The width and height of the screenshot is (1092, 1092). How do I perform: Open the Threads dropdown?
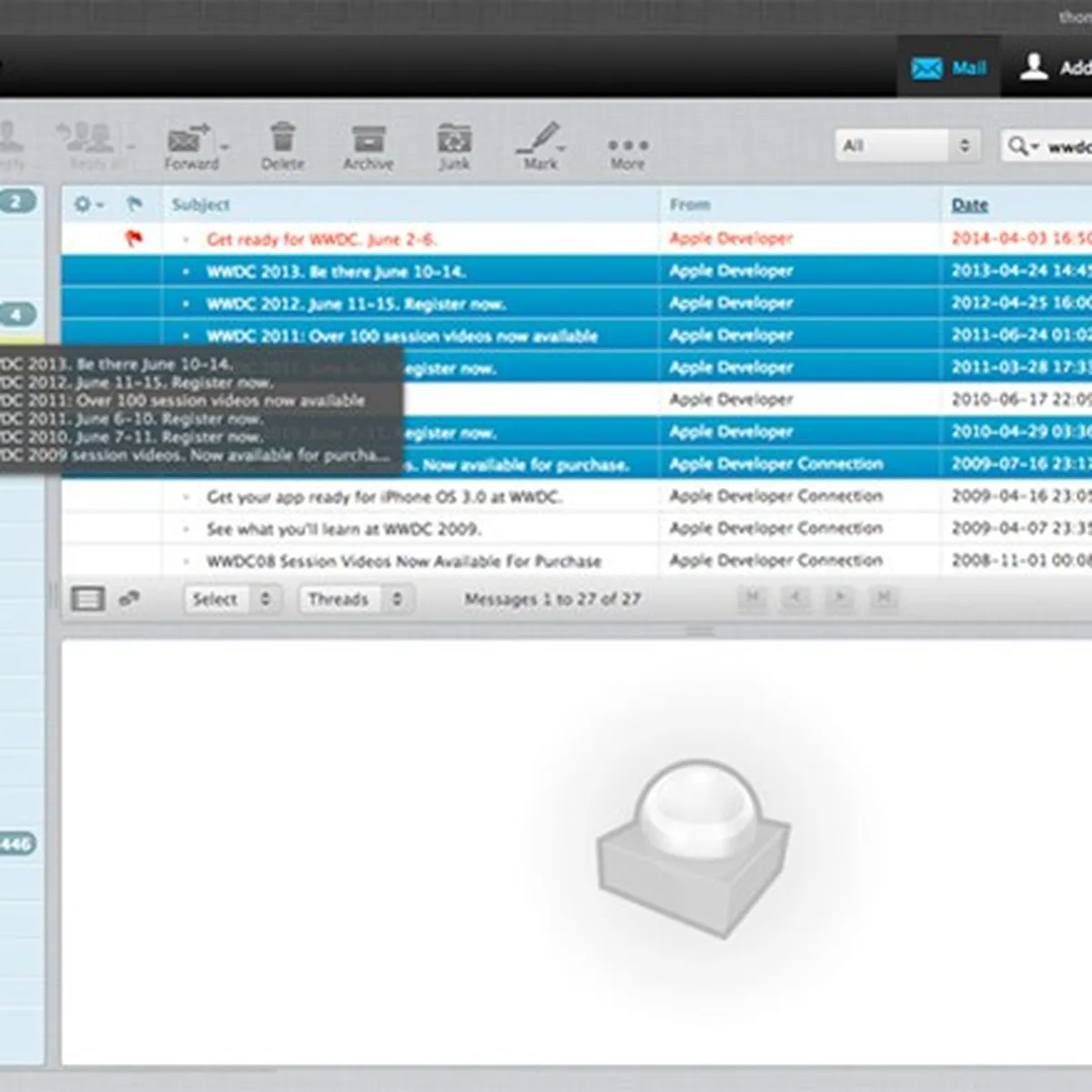pos(354,599)
